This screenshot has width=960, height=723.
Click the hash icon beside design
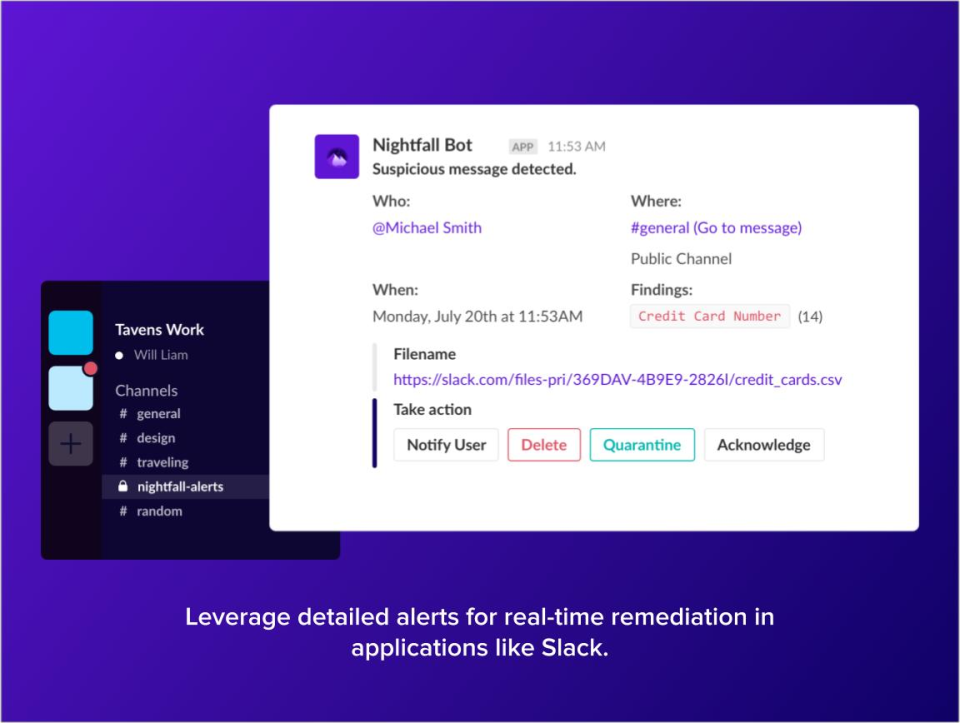122,438
